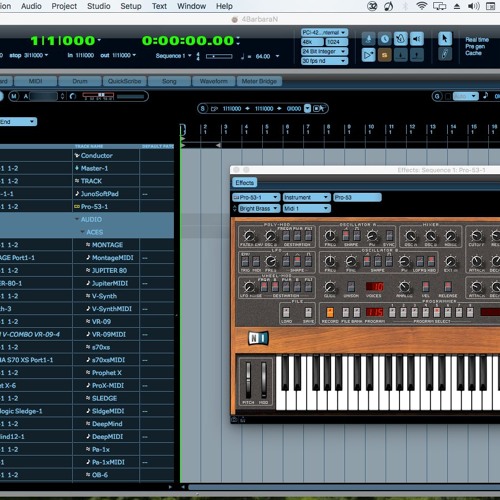Viewport: 500px width, 500px height.
Task: Toggle the Oscillator B LO FREQ switch
Action: pos(420,261)
